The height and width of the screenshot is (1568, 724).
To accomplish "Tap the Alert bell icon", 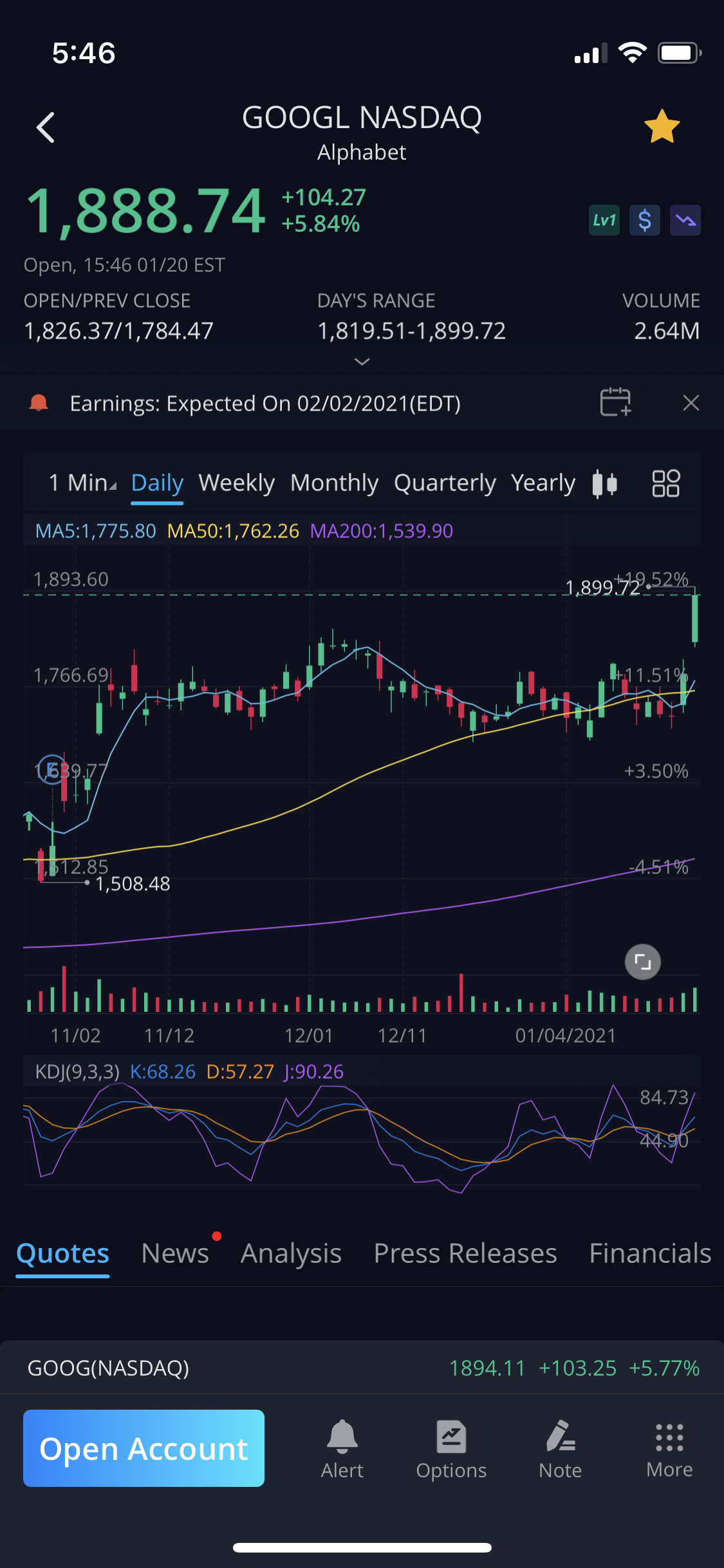I will (x=342, y=1448).
